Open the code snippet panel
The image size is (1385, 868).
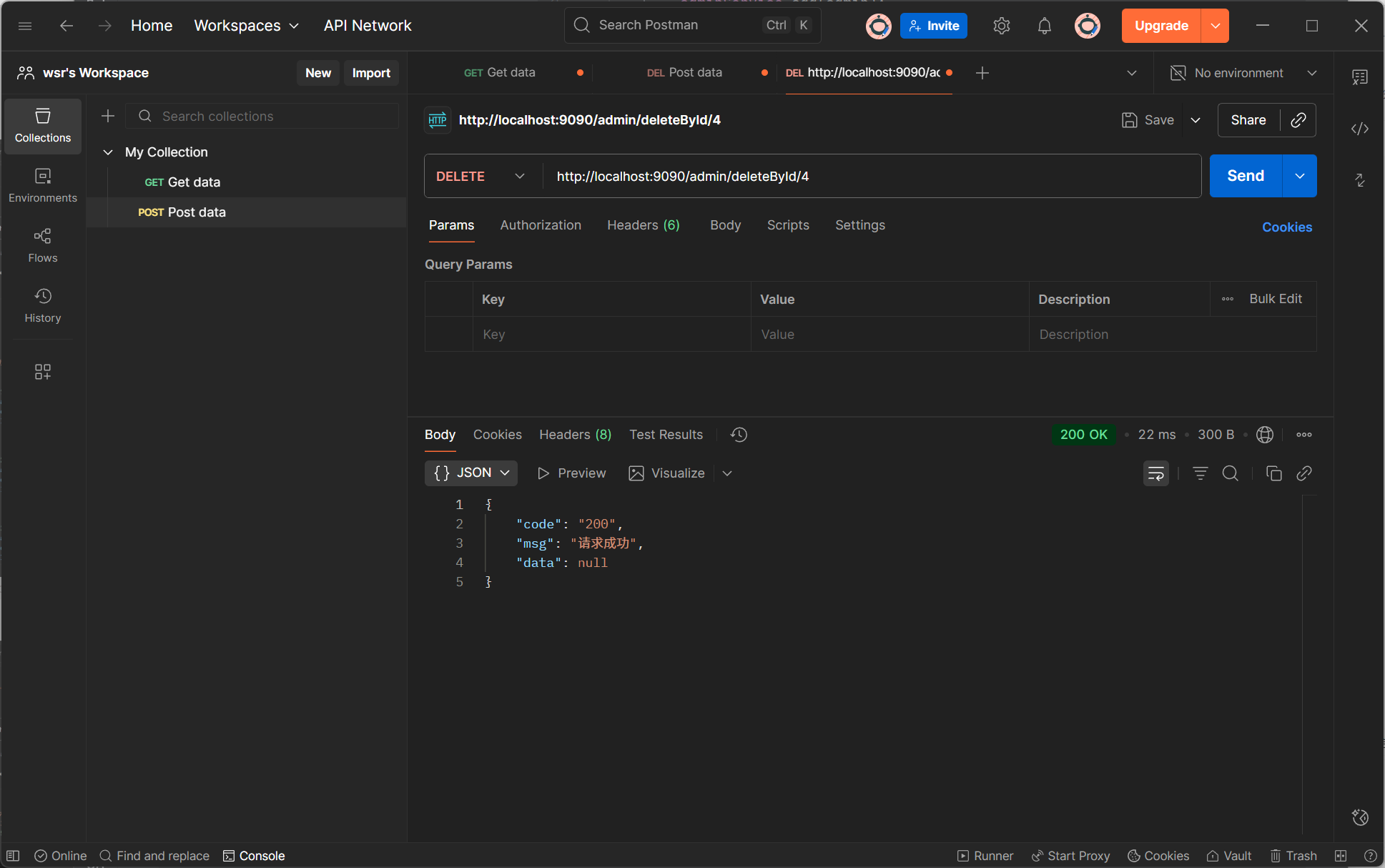coord(1360,129)
